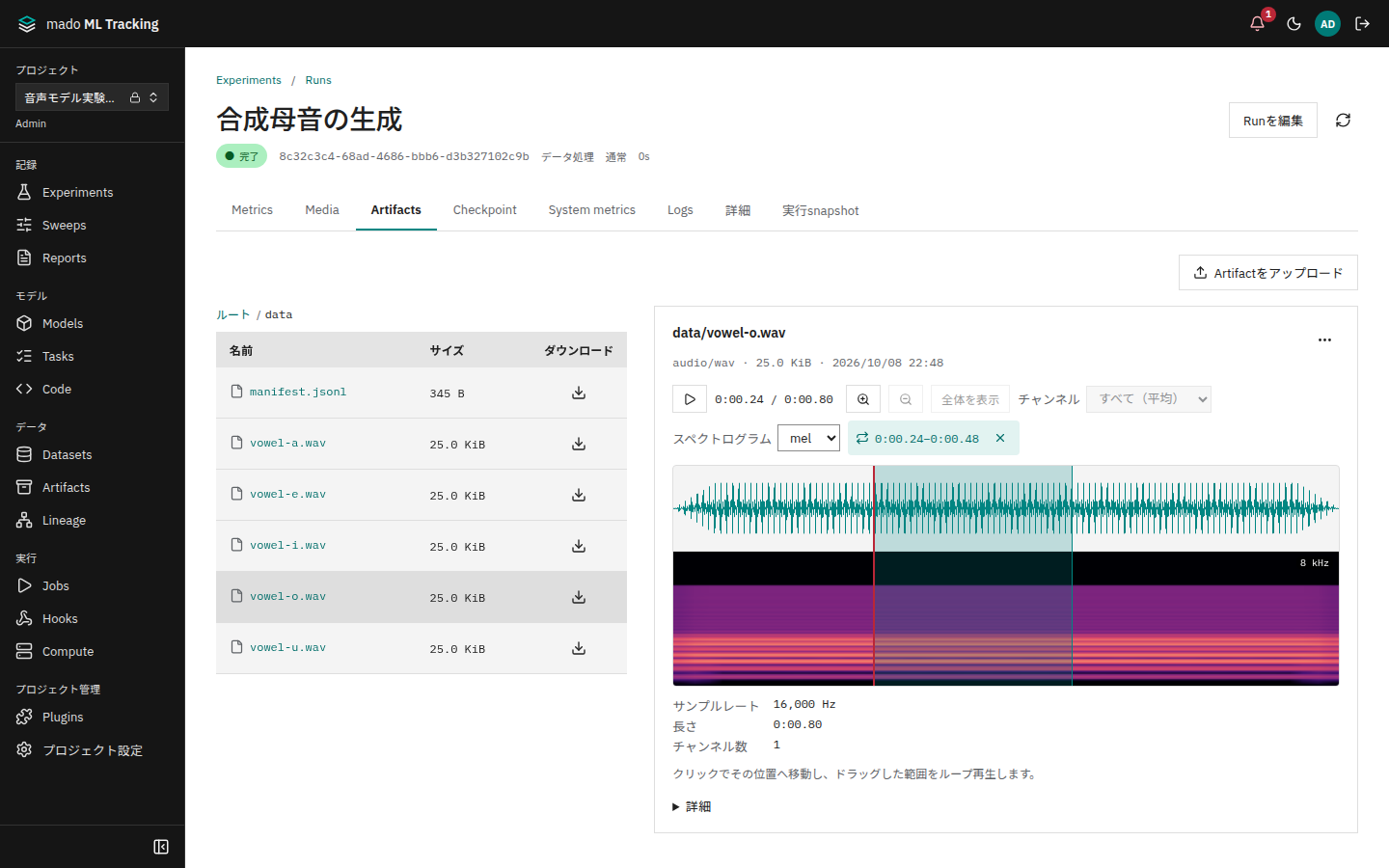Open Lineage in the sidebar

tap(93, 520)
